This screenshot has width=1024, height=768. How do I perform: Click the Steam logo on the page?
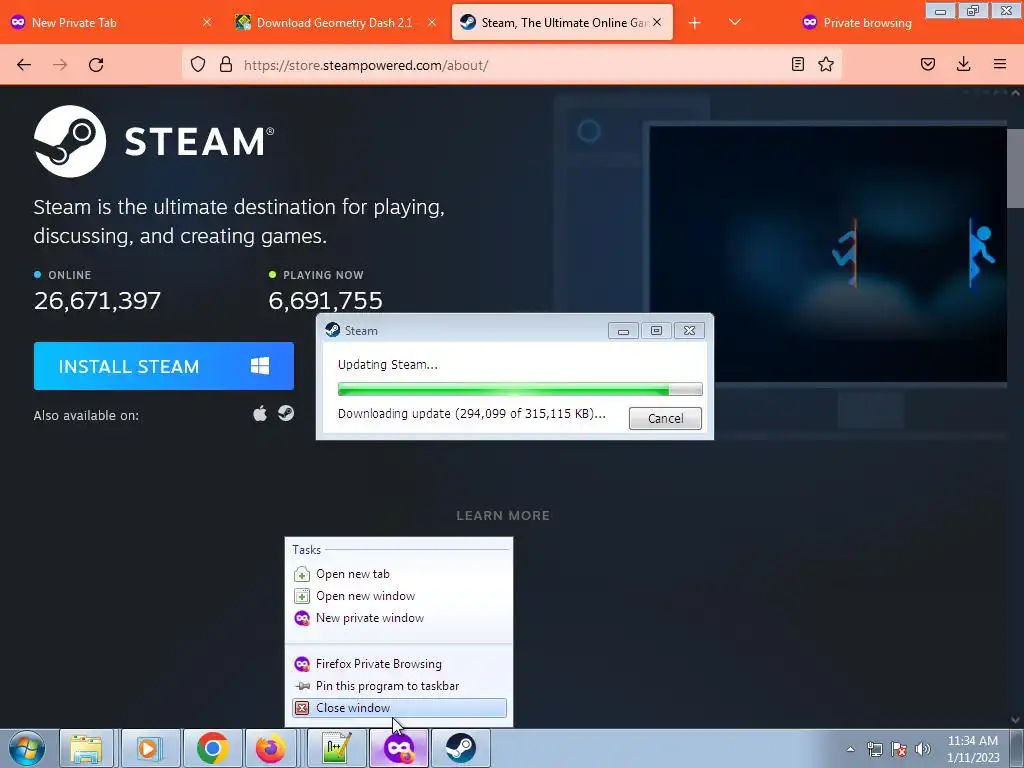pyautogui.click(x=154, y=141)
